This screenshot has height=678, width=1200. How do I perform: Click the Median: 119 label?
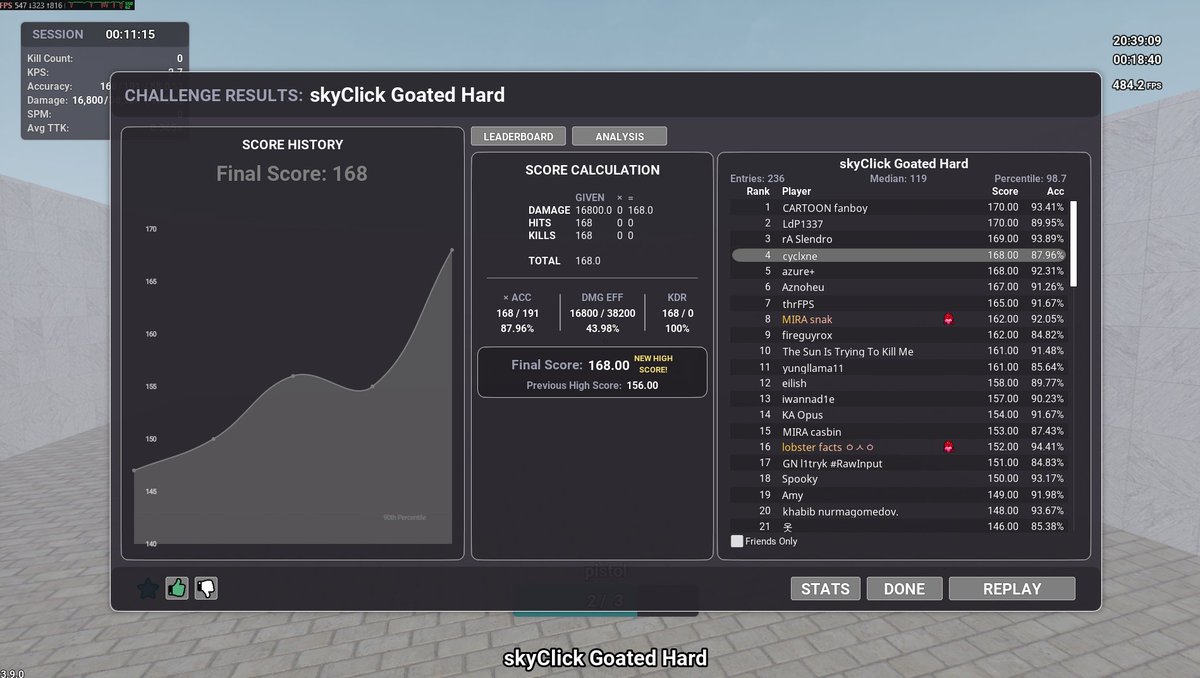900,178
